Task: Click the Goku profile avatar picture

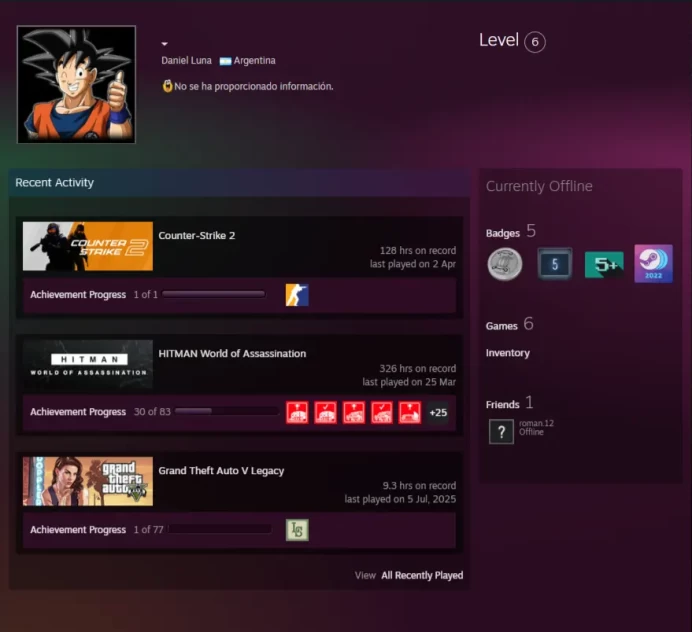Action: point(76,84)
